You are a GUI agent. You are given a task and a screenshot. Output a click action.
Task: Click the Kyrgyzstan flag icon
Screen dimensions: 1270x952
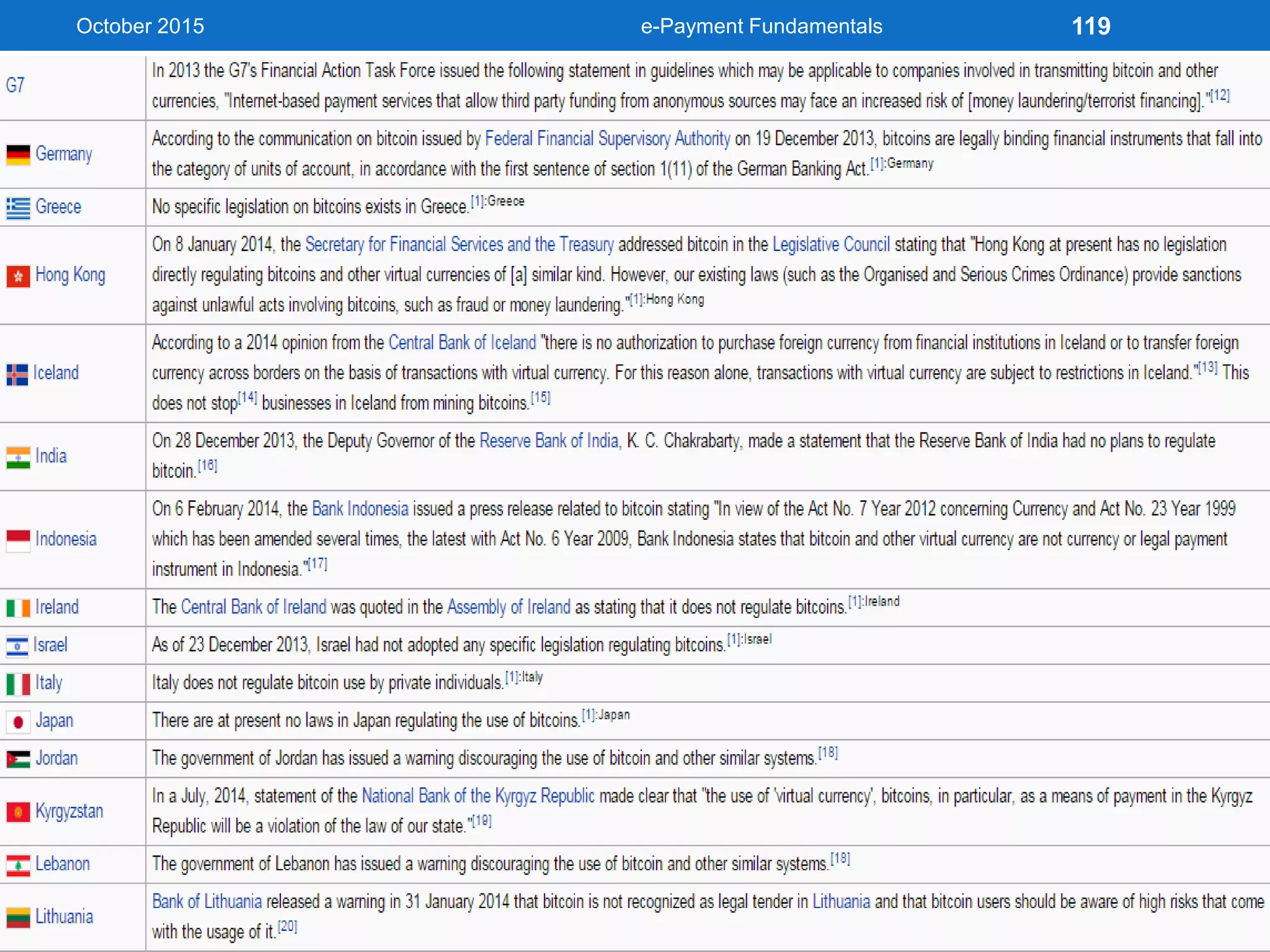point(18,812)
